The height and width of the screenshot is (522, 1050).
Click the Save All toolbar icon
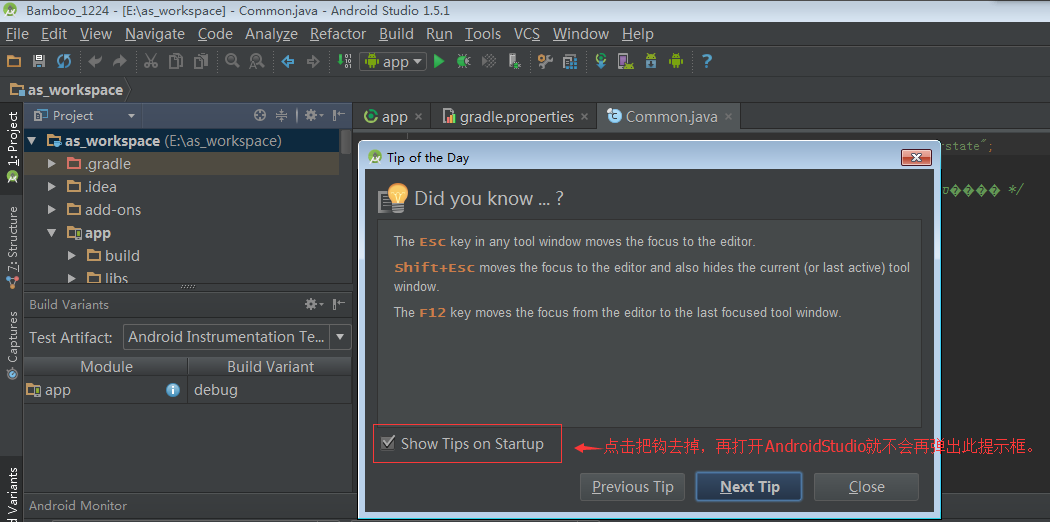[x=39, y=62]
